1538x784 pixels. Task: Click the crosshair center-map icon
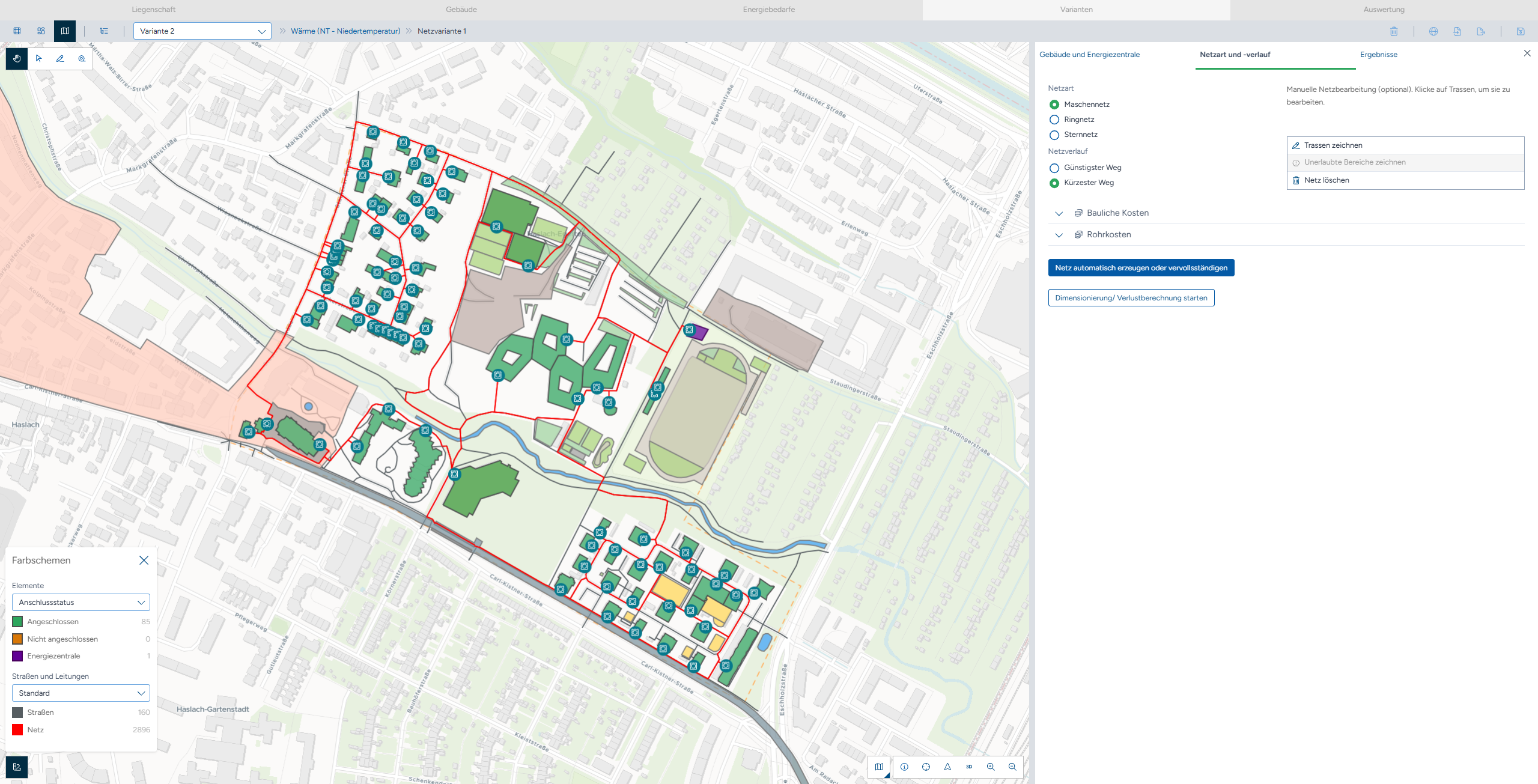coord(926,767)
